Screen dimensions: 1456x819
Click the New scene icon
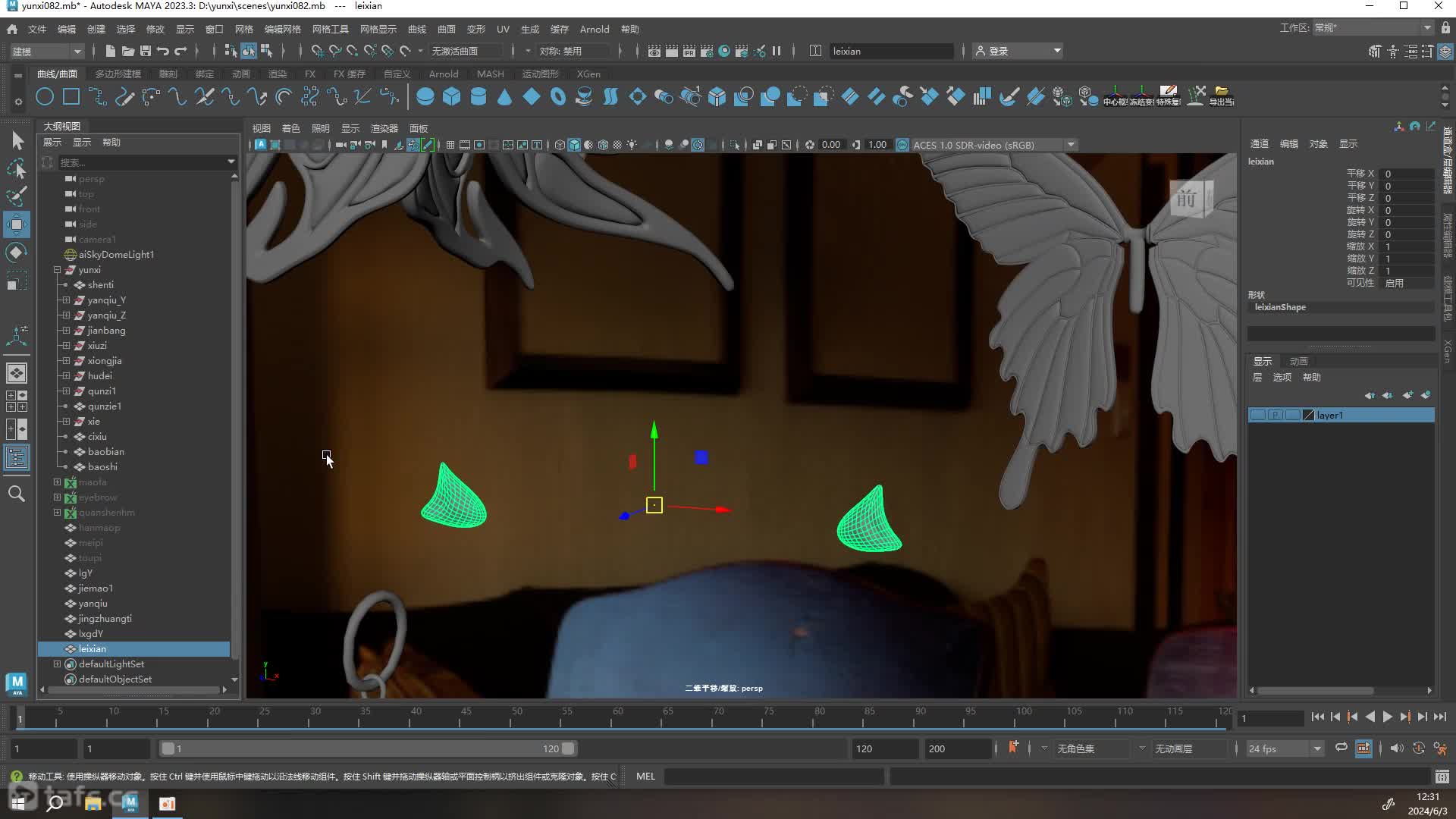(x=111, y=51)
